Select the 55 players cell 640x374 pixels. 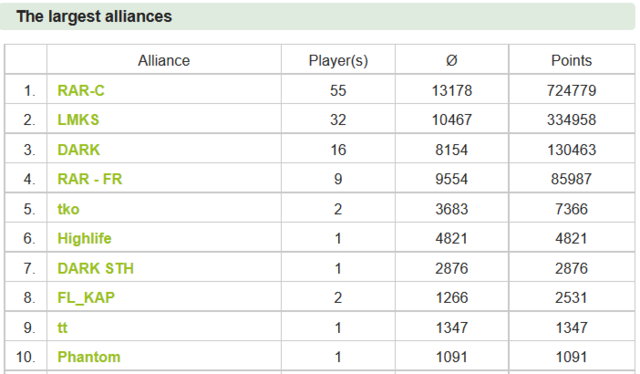coord(338,90)
